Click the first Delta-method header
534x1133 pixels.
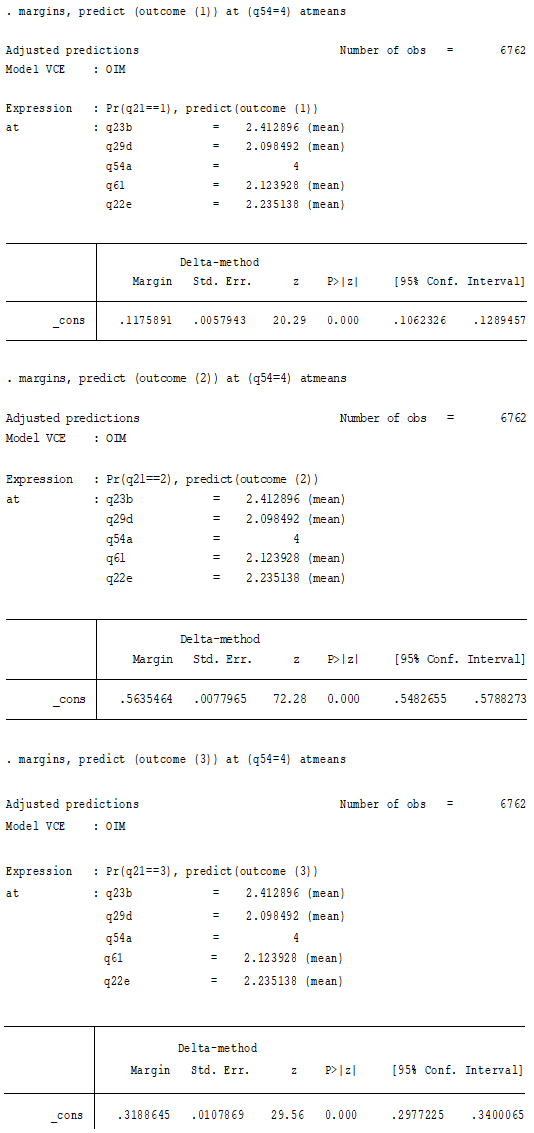pyautogui.click(x=219, y=262)
